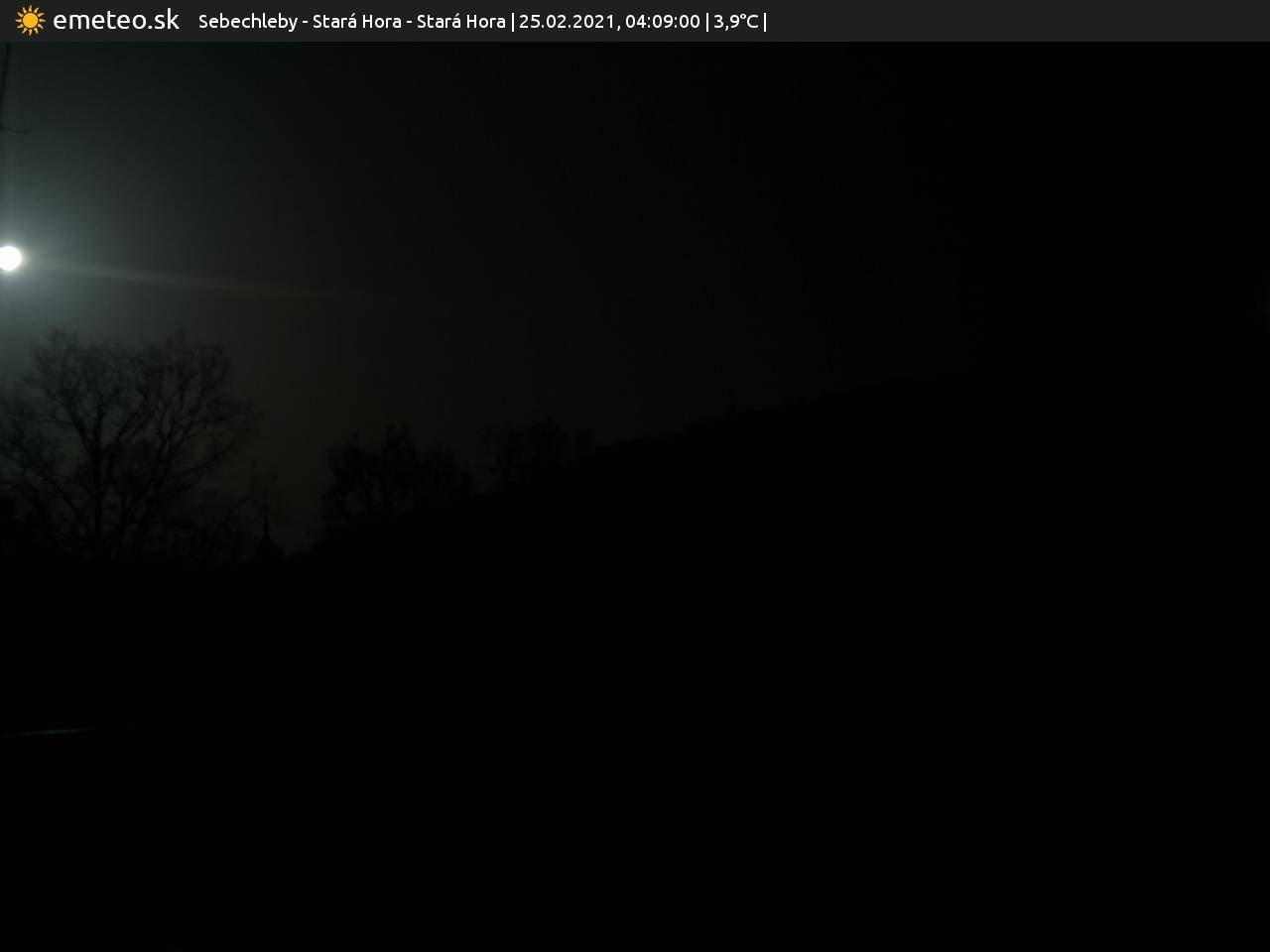Click the Sebechleby location name

(247, 22)
